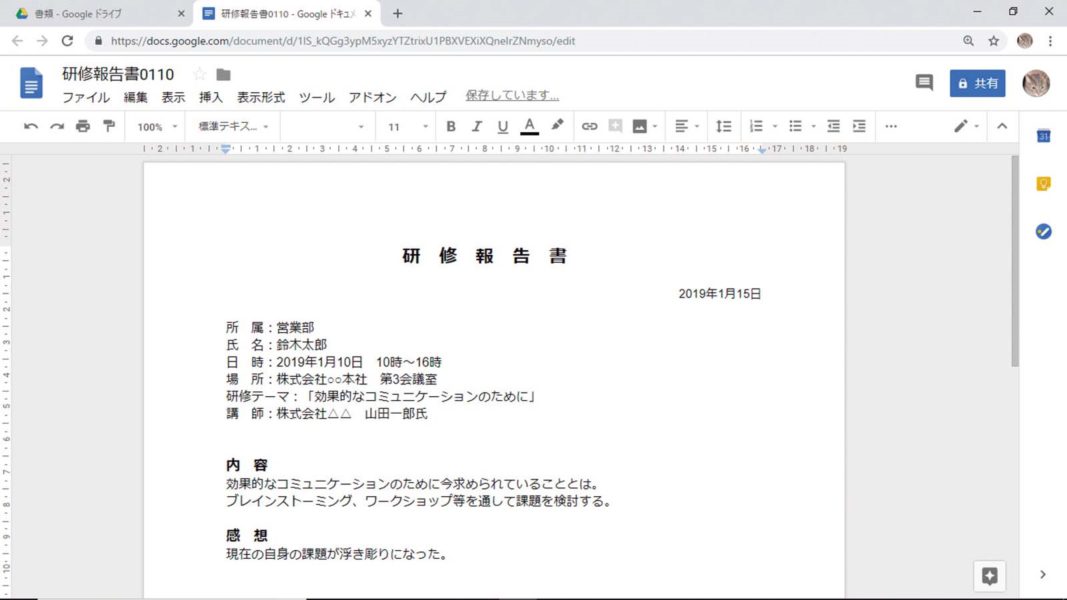Open line spacing options

[x=723, y=127]
